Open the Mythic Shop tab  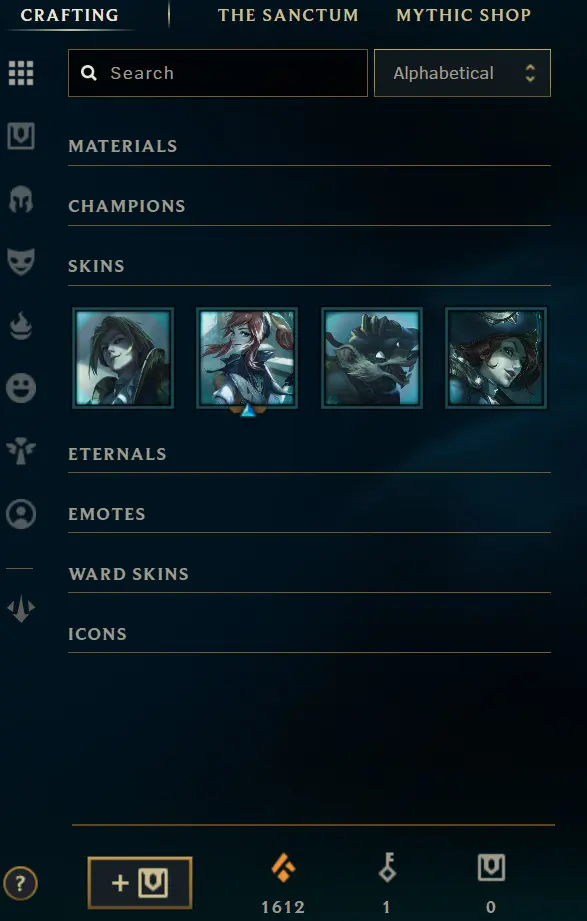[x=464, y=15]
